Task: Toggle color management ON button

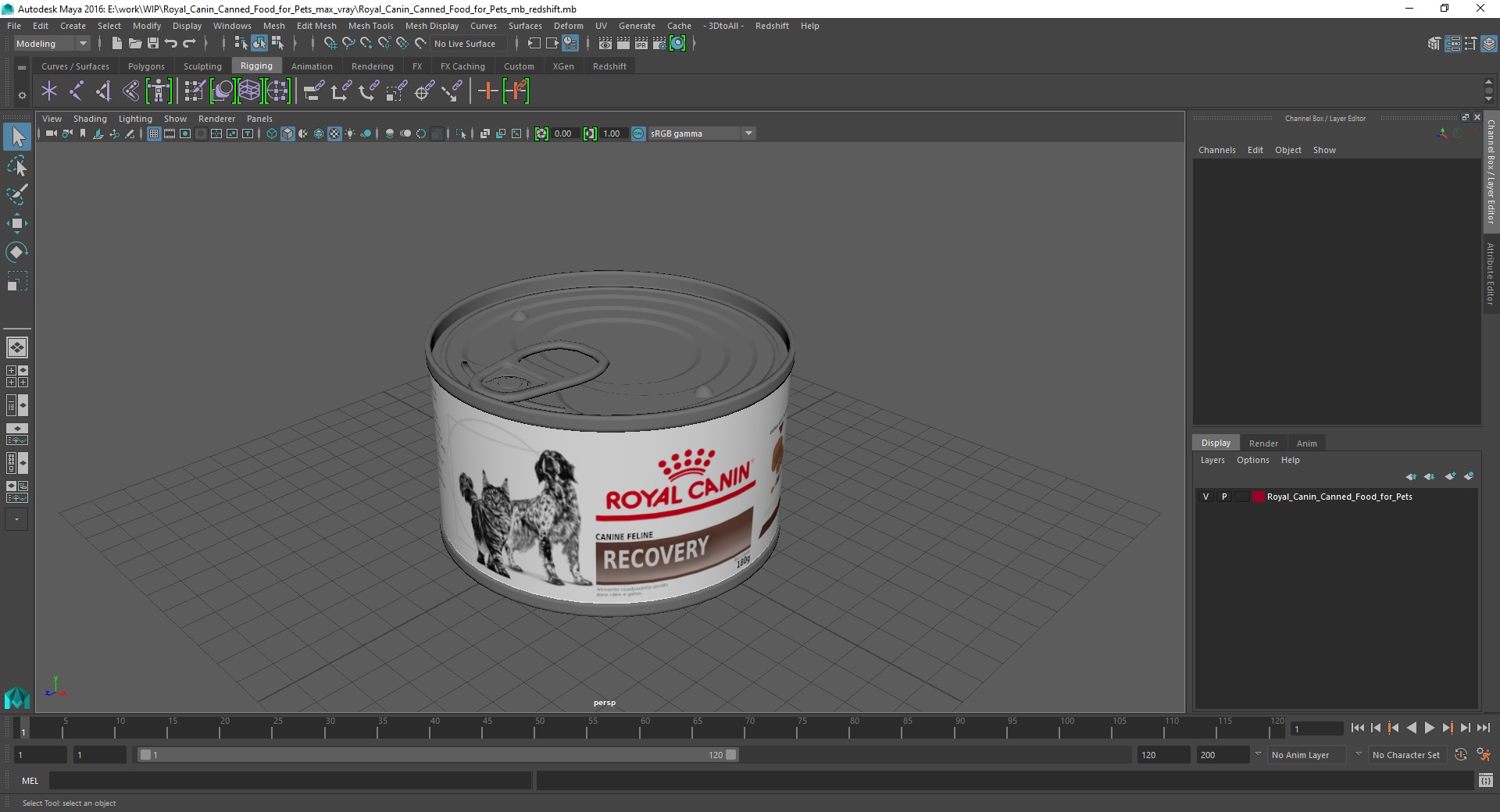Action: pos(638,134)
